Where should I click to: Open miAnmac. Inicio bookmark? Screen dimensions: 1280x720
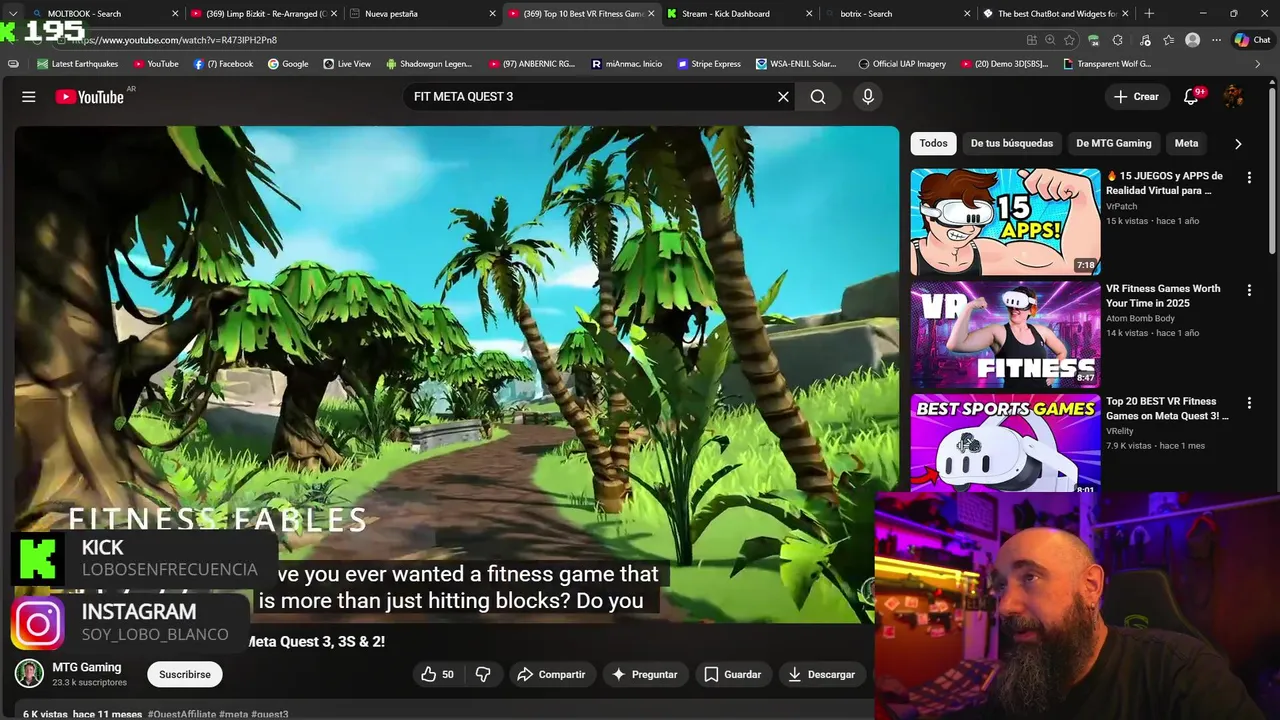click(627, 64)
